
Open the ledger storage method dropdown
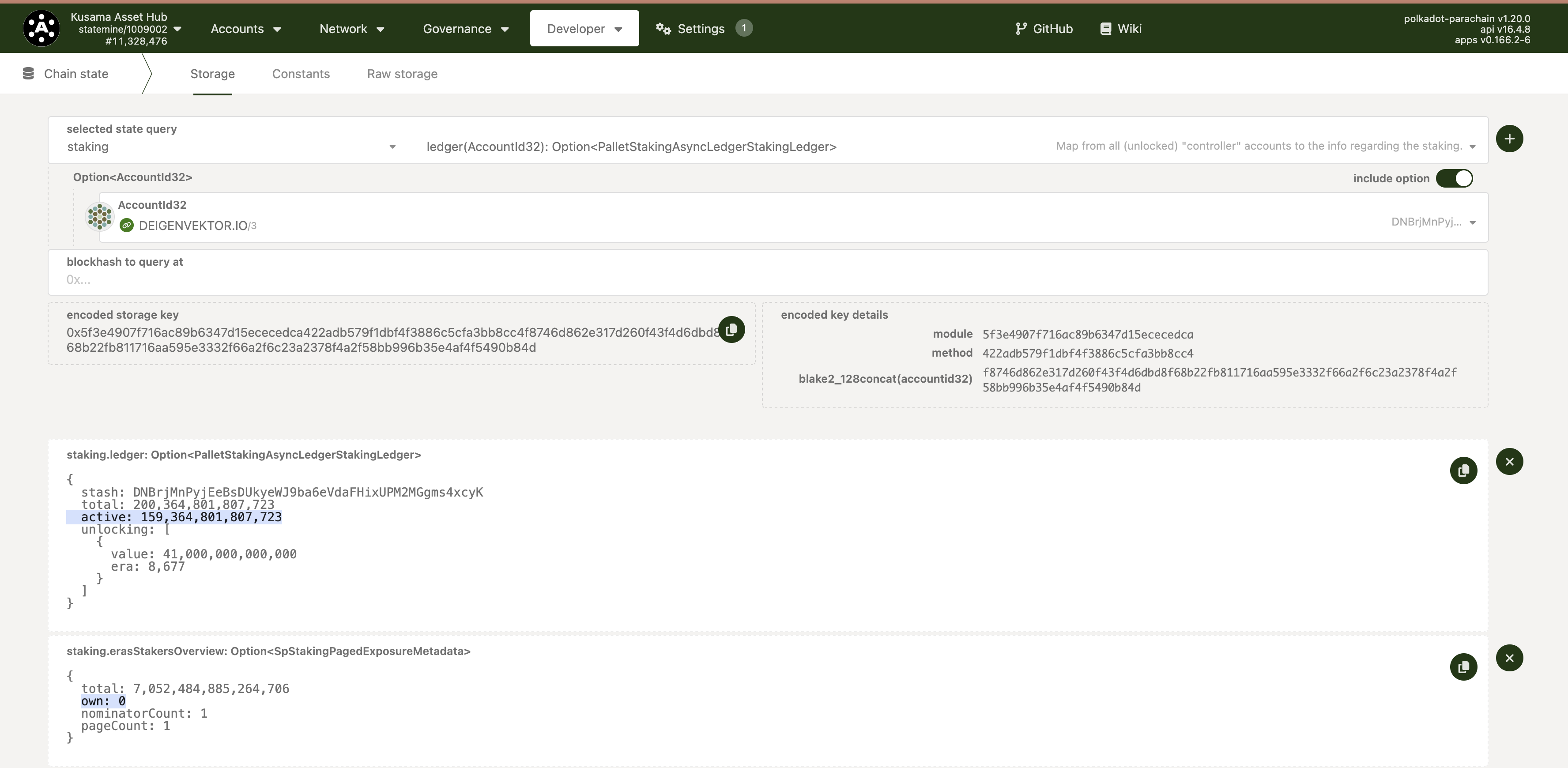pos(1472,147)
